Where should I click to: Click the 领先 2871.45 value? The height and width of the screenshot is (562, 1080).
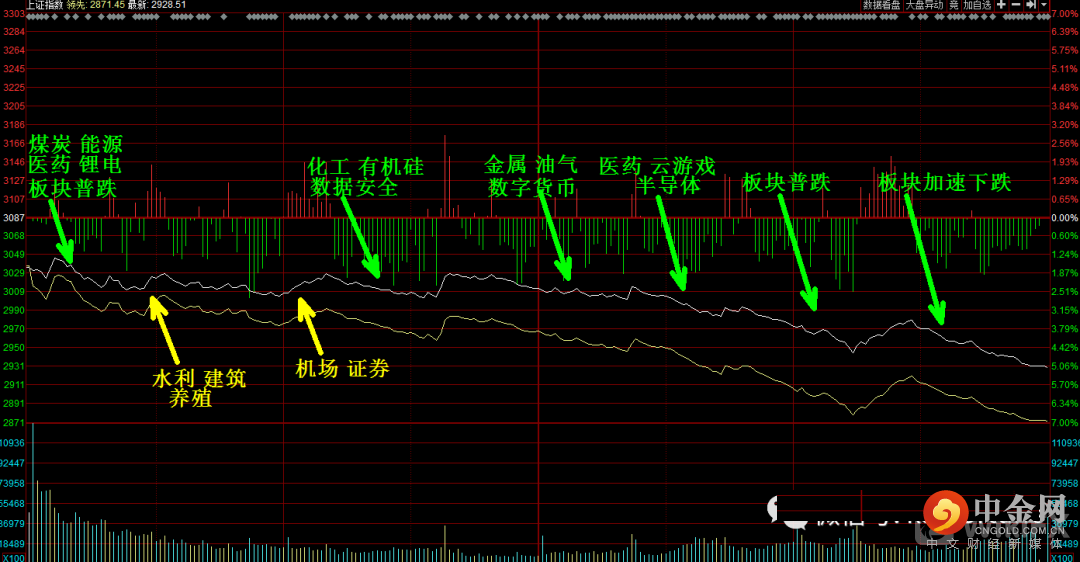click(x=96, y=5)
